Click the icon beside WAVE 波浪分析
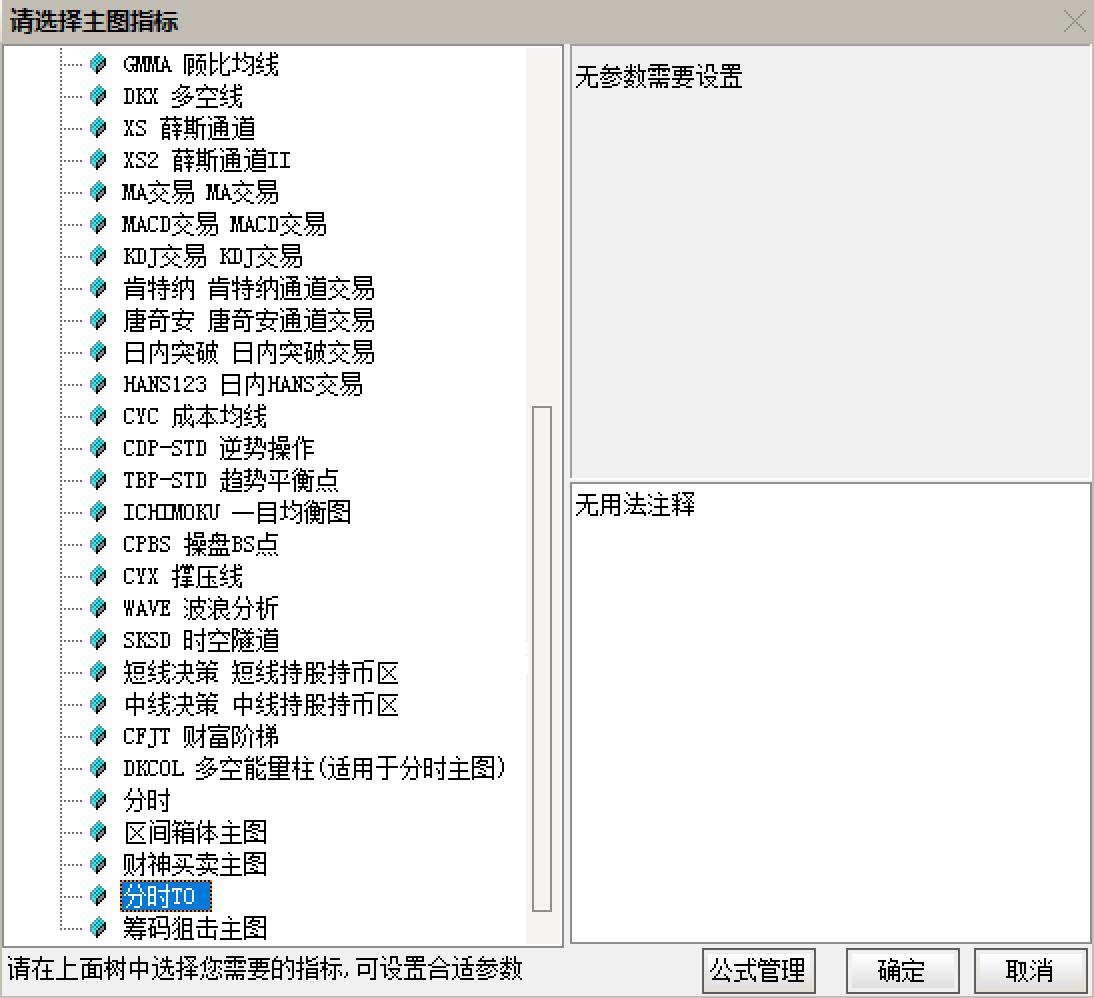Image resolution: width=1094 pixels, height=998 pixels. 96,608
